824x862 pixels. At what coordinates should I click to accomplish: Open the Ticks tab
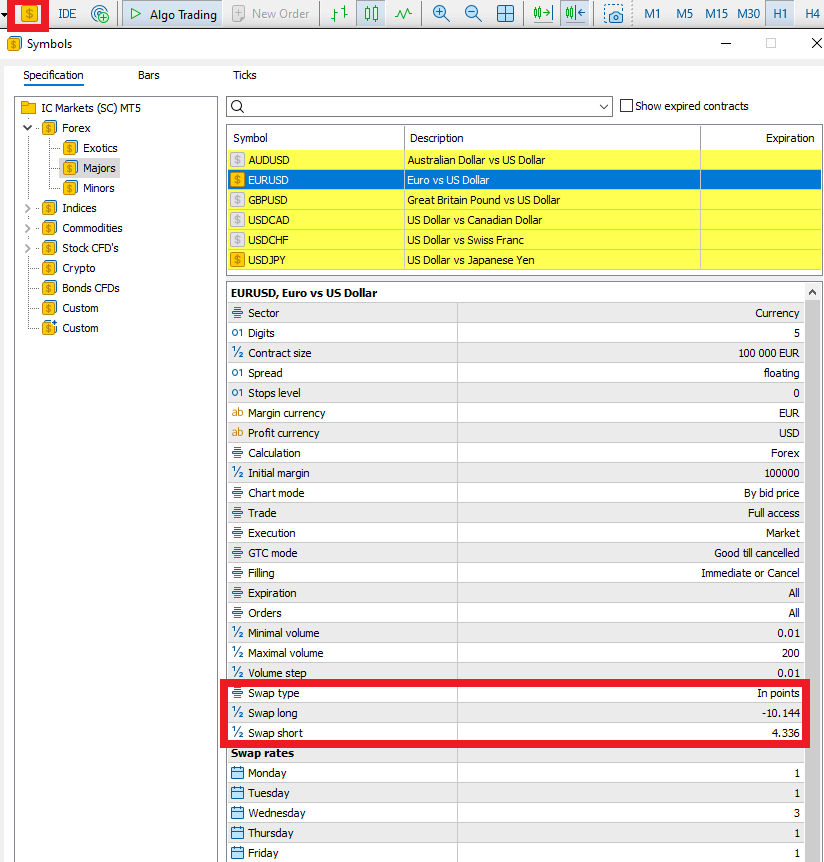(244, 75)
